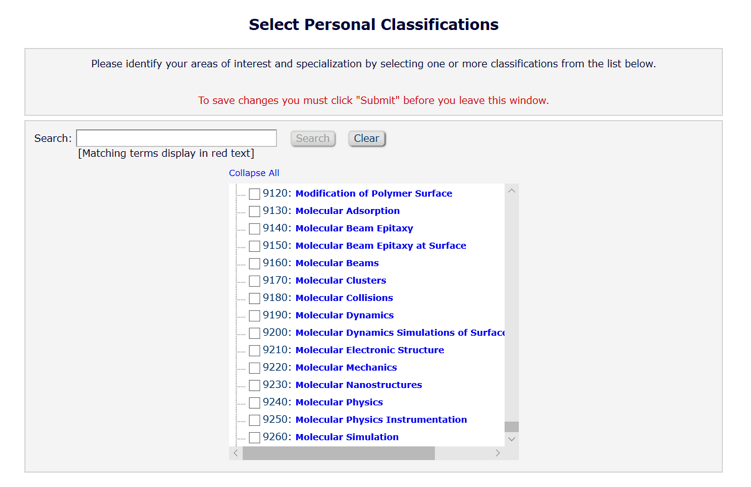This screenshot has width=751, height=487.
Task: Click the horizontal scroll right arrow
Action: click(498, 453)
